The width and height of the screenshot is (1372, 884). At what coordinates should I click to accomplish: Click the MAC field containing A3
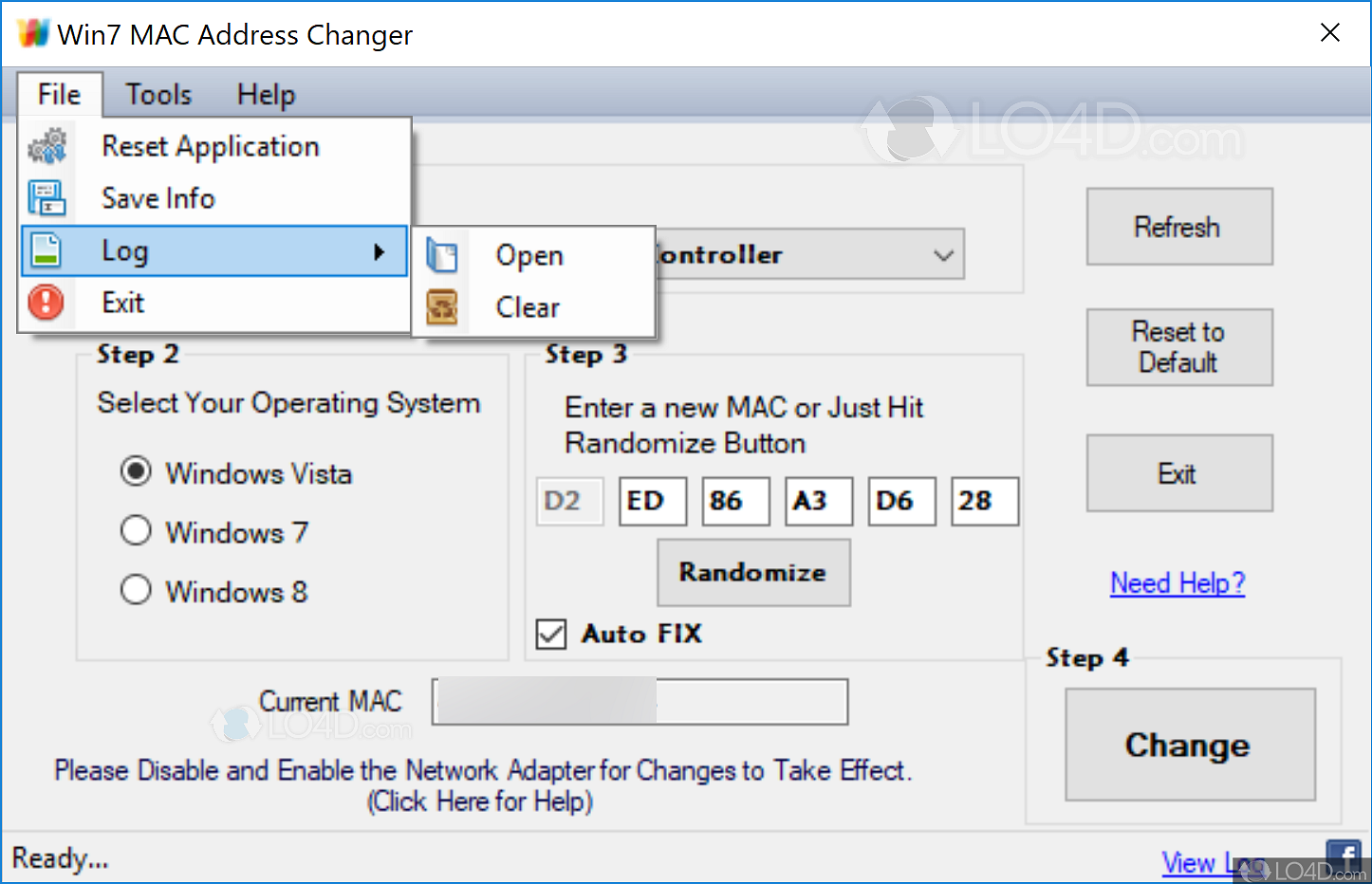[x=819, y=501]
